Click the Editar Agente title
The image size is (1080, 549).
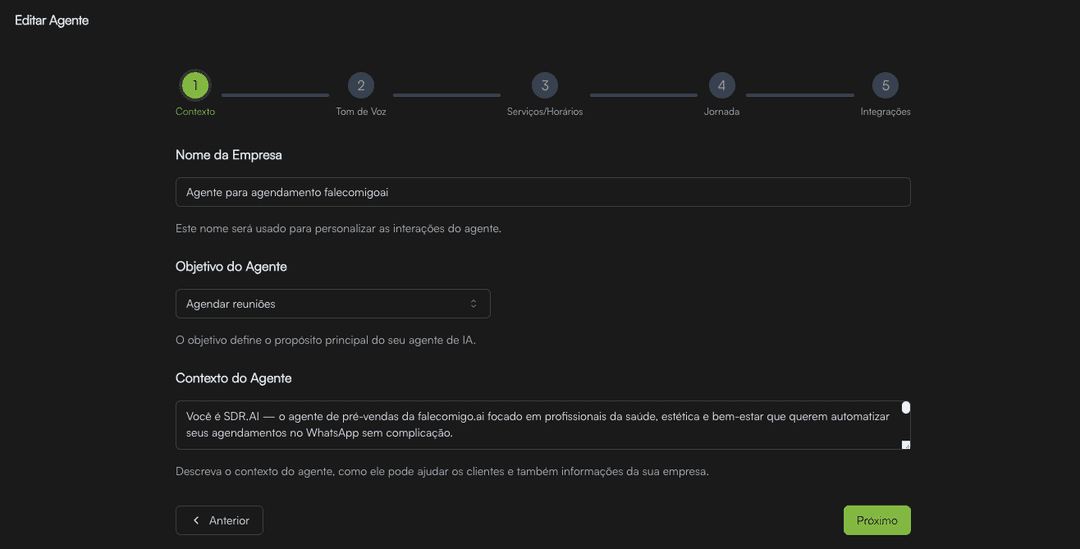coord(52,21)
